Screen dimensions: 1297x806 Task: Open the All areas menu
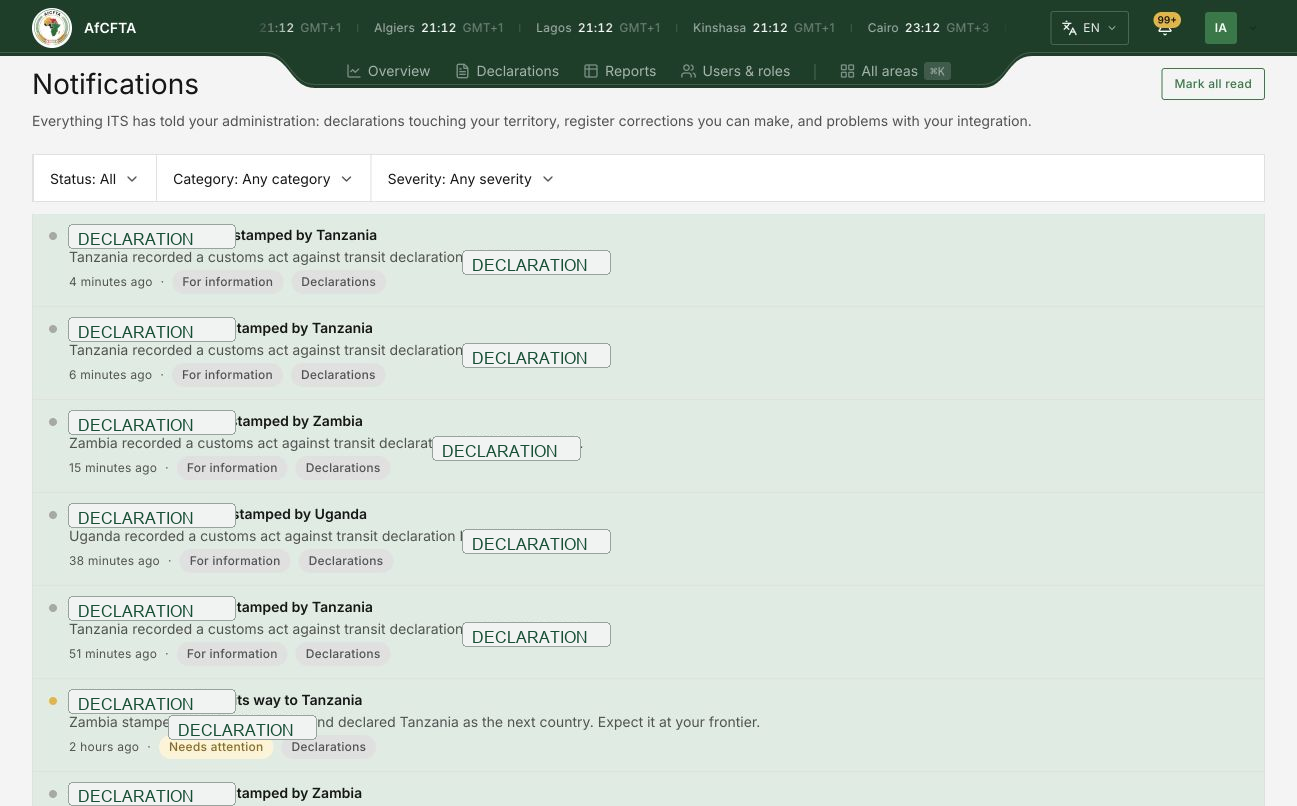coord(895,71)
